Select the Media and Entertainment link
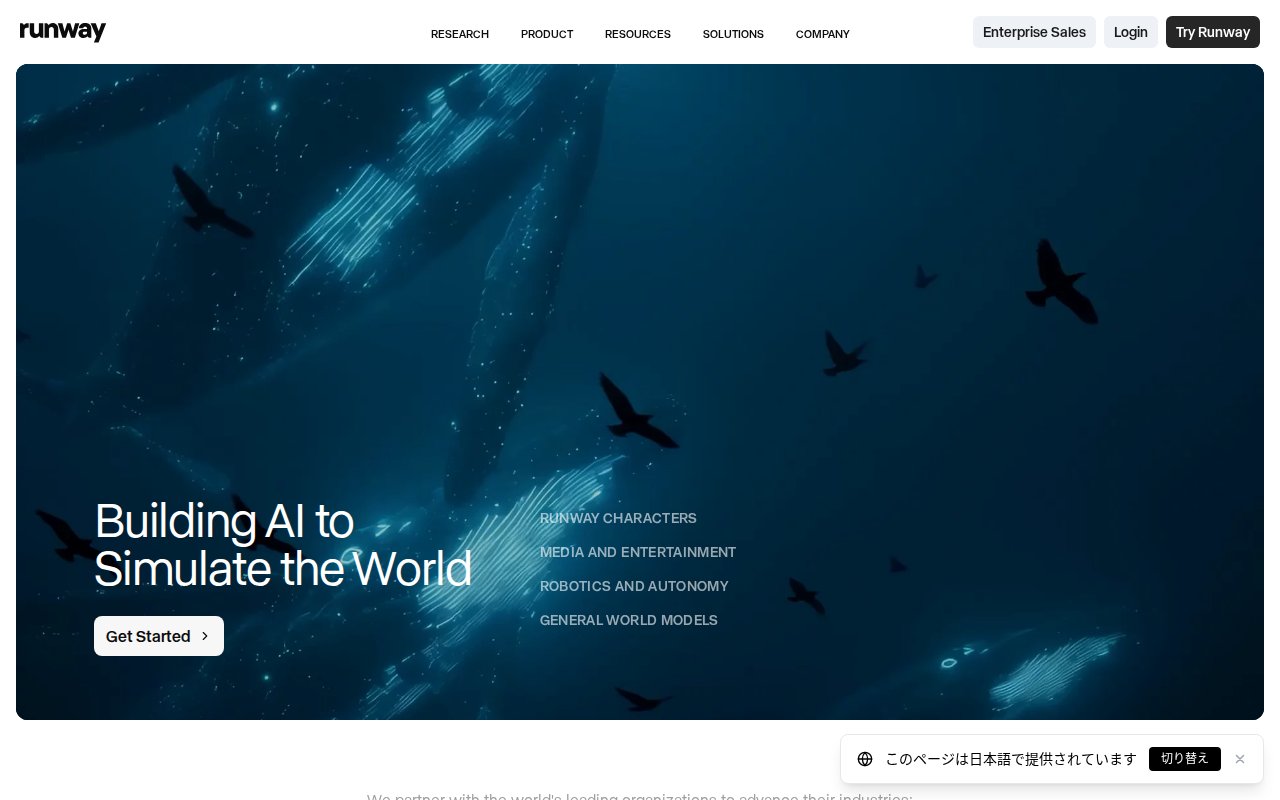Viewport: 1280px width, 800px height. click(638, 552)
